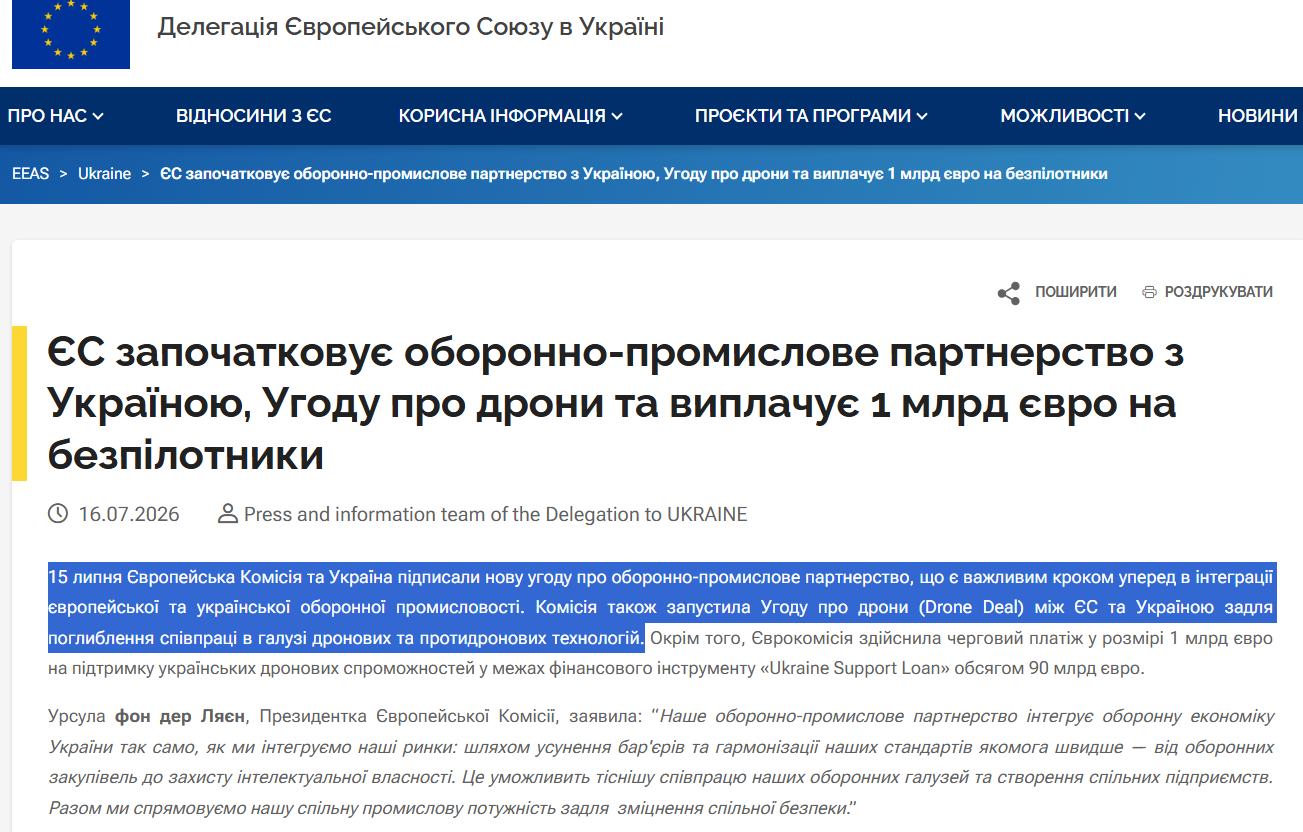The width and height of the screenshot is (1303, 832).
Task: Go to the Ukraine breadcrumb link
Action: point(105,174)
